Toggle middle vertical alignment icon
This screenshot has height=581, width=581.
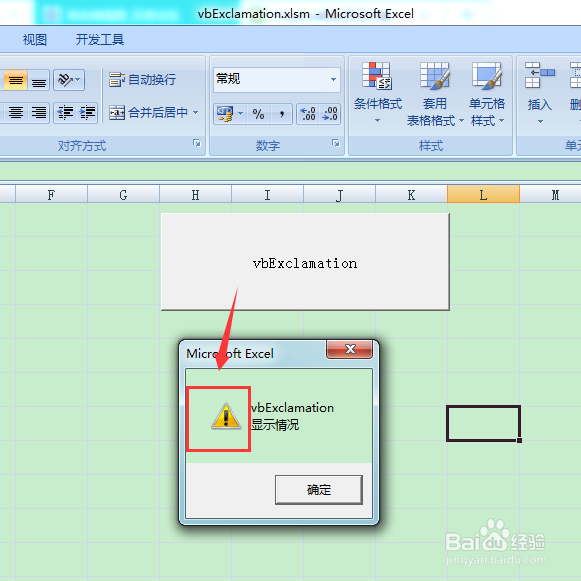coord(16,80)
